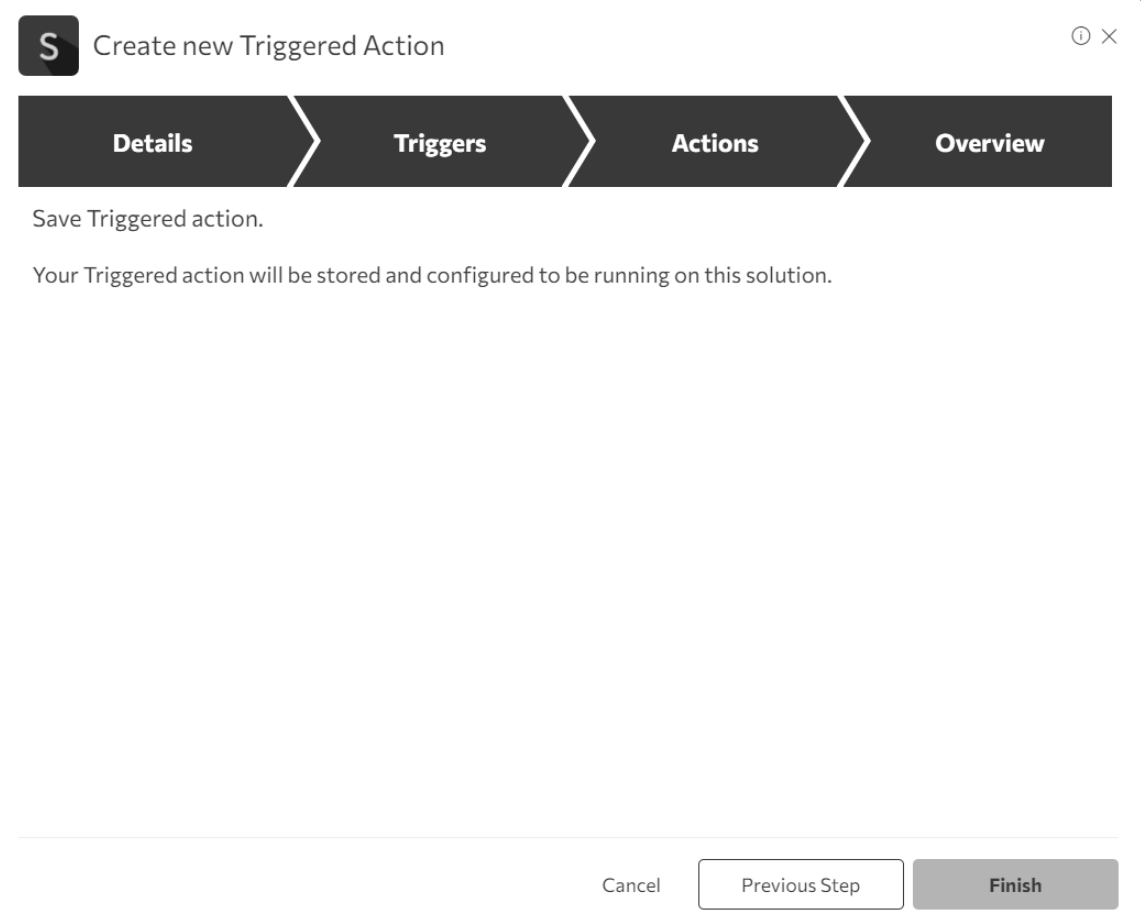Open the info help icon
This screenshot has height=919, width=1141.
tap(1080, 36)
